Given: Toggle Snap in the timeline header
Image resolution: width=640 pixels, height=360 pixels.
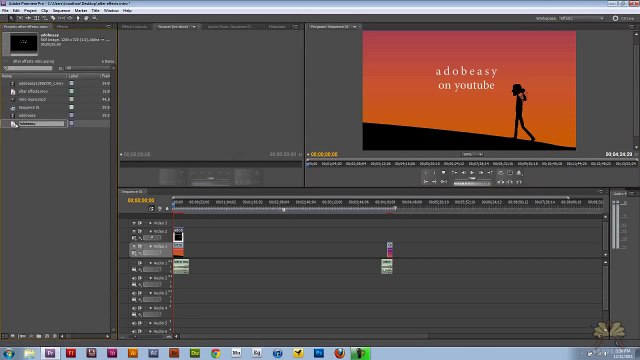Looking at the screenshot, I should [151, 209].
